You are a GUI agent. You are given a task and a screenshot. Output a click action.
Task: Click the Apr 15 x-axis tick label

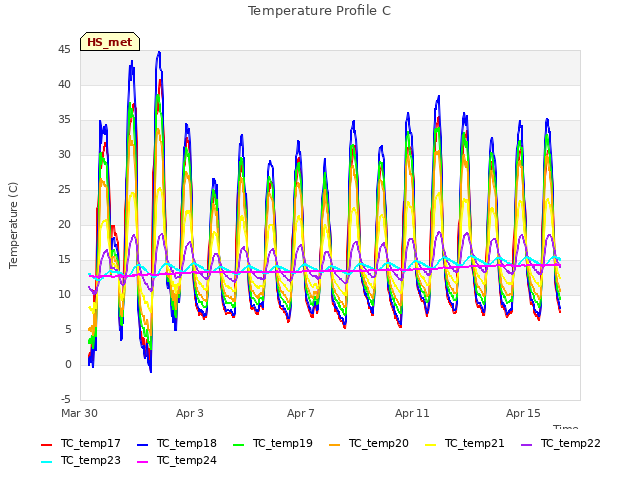[523, 413]
